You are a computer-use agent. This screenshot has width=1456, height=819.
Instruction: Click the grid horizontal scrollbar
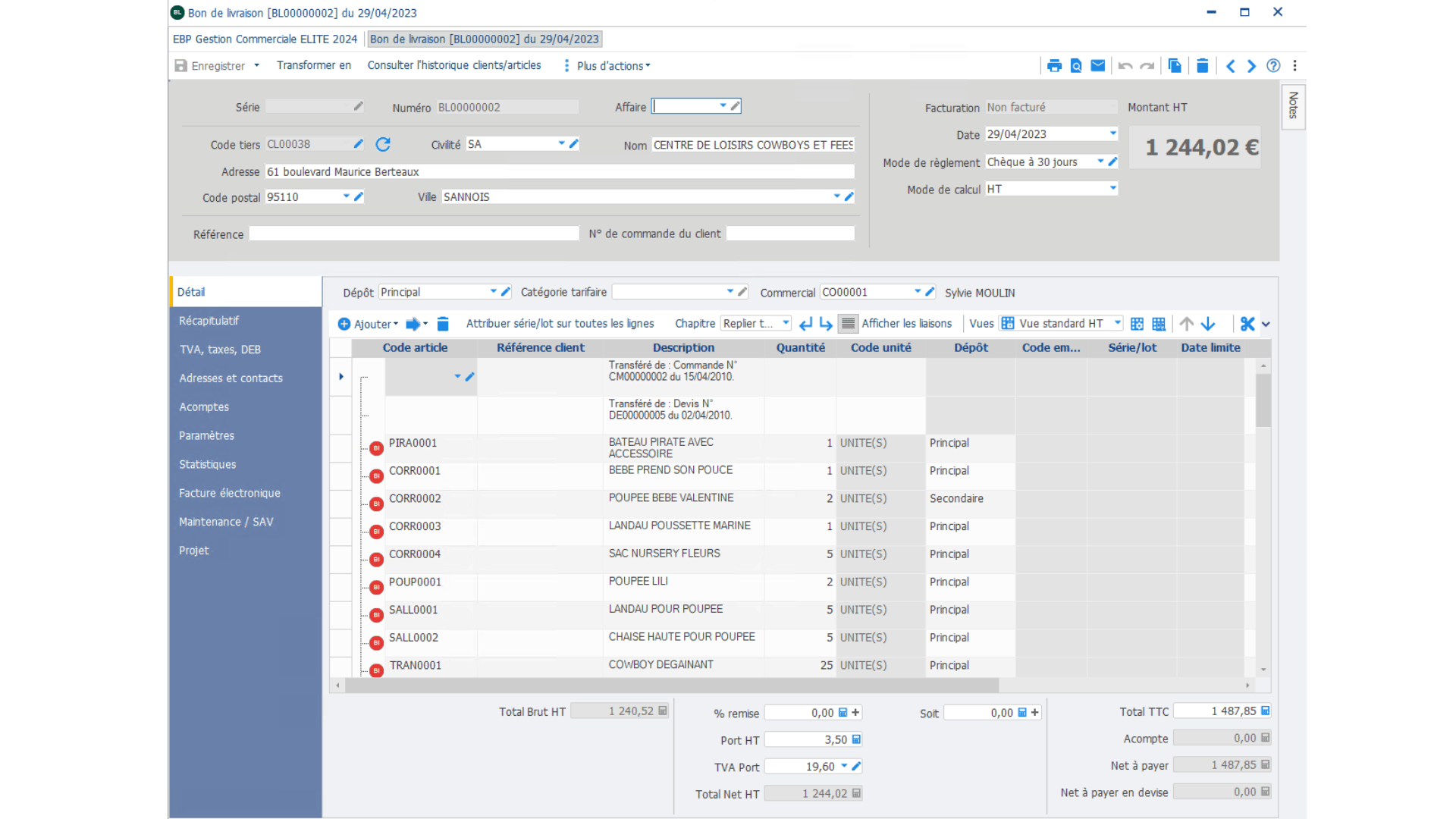pos(671,686)
